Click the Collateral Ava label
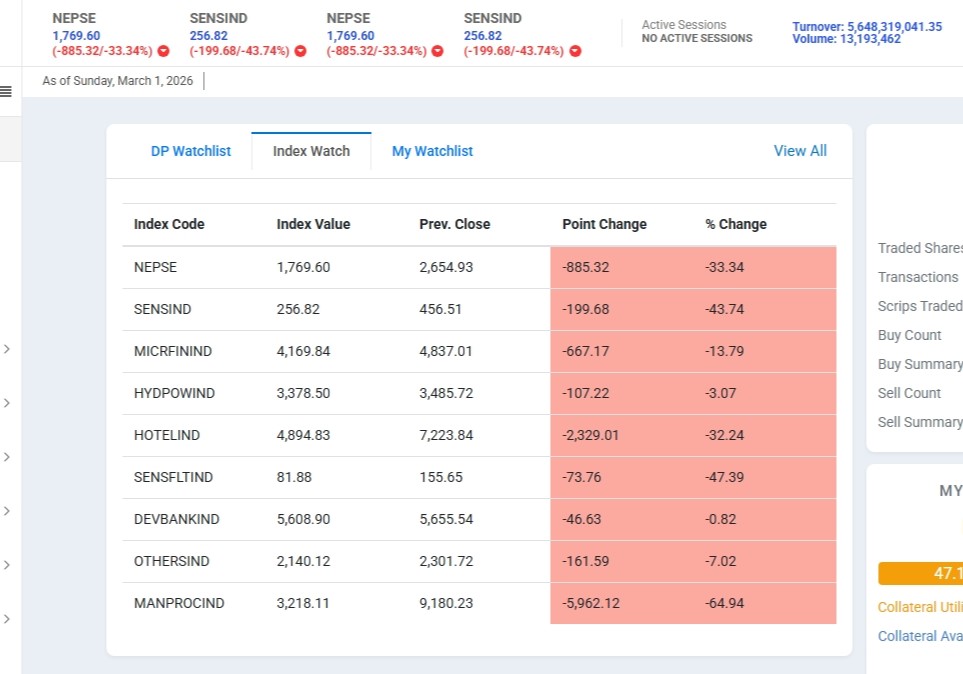 tap(920, 636)
